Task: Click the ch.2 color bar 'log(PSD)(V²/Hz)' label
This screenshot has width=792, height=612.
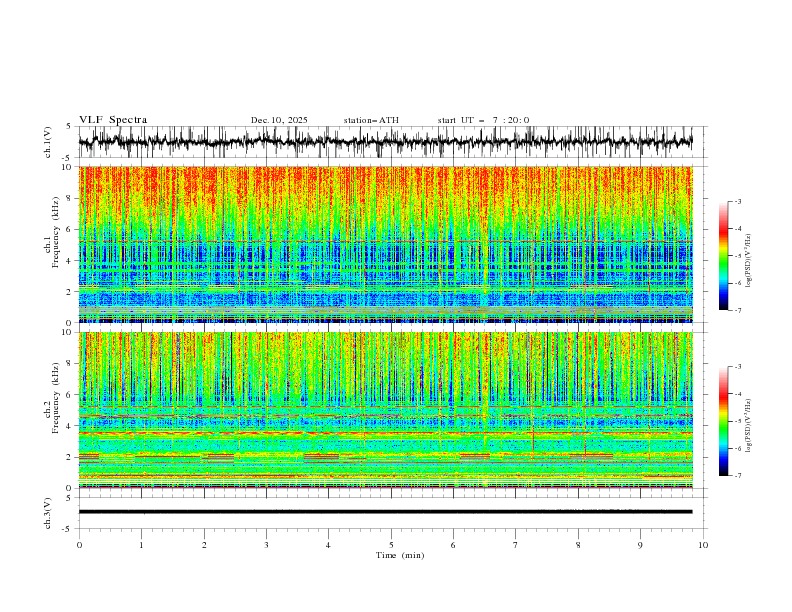Action: click(749, 426)
